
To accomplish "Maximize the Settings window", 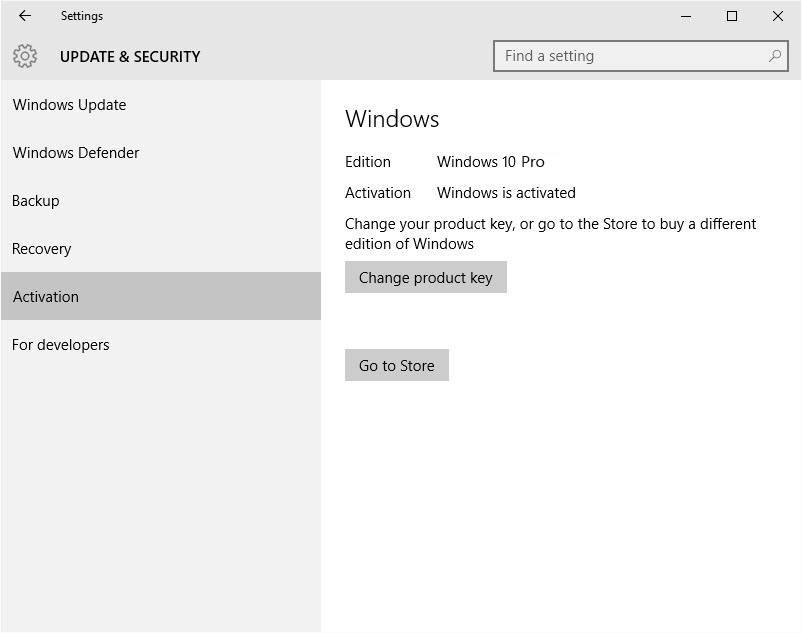I will point(732,16).
